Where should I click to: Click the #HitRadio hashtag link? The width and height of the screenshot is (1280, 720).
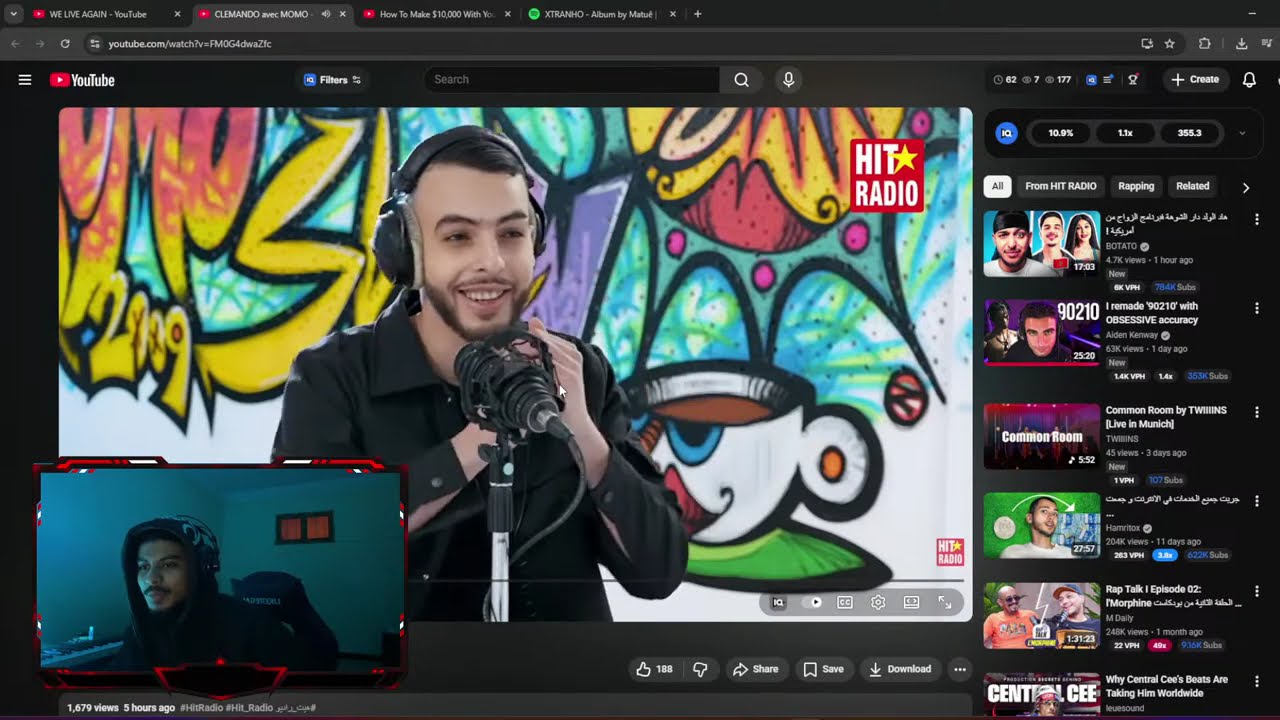pos(201,708)
